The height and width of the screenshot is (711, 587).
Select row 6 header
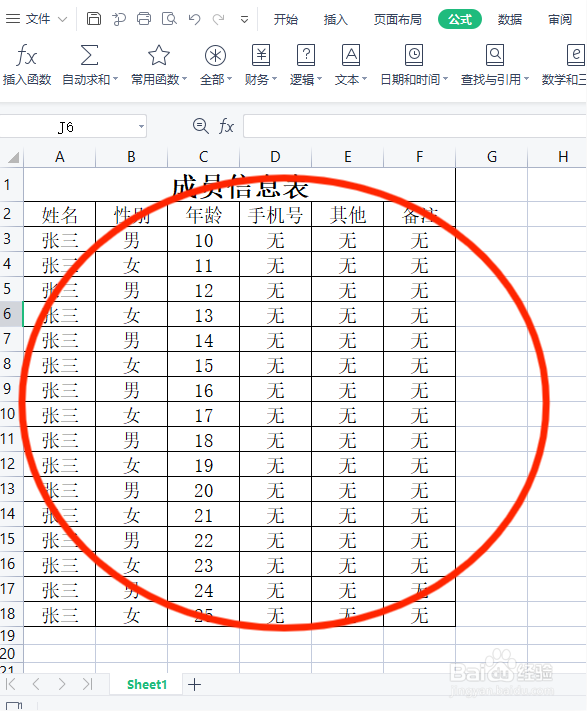tap(11, 314)
